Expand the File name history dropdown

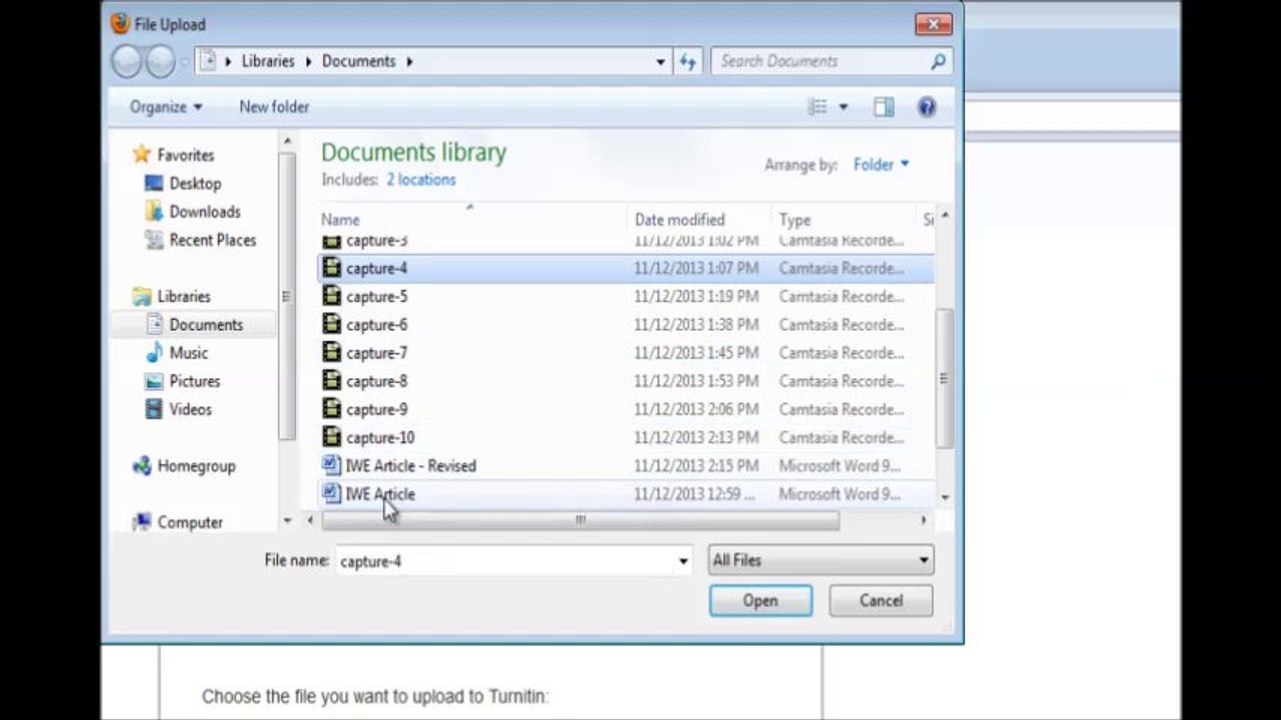coord(683,562)
